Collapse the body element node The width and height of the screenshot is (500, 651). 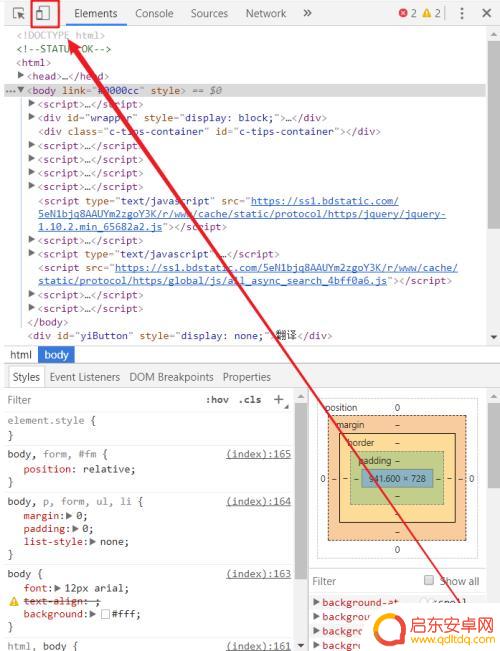21,90
